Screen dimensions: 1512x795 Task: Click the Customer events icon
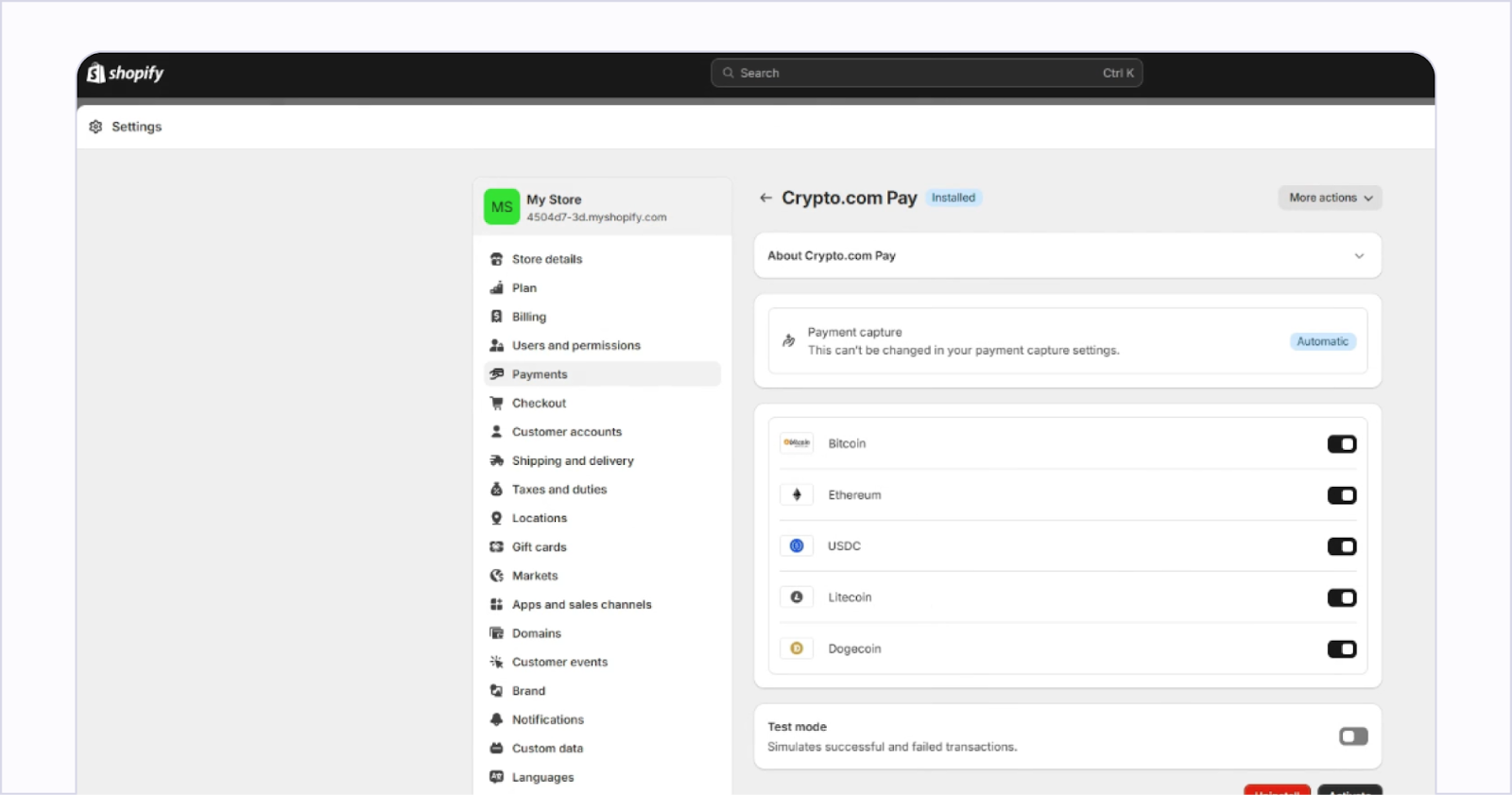pyautogui.click(x=496, y=662)
